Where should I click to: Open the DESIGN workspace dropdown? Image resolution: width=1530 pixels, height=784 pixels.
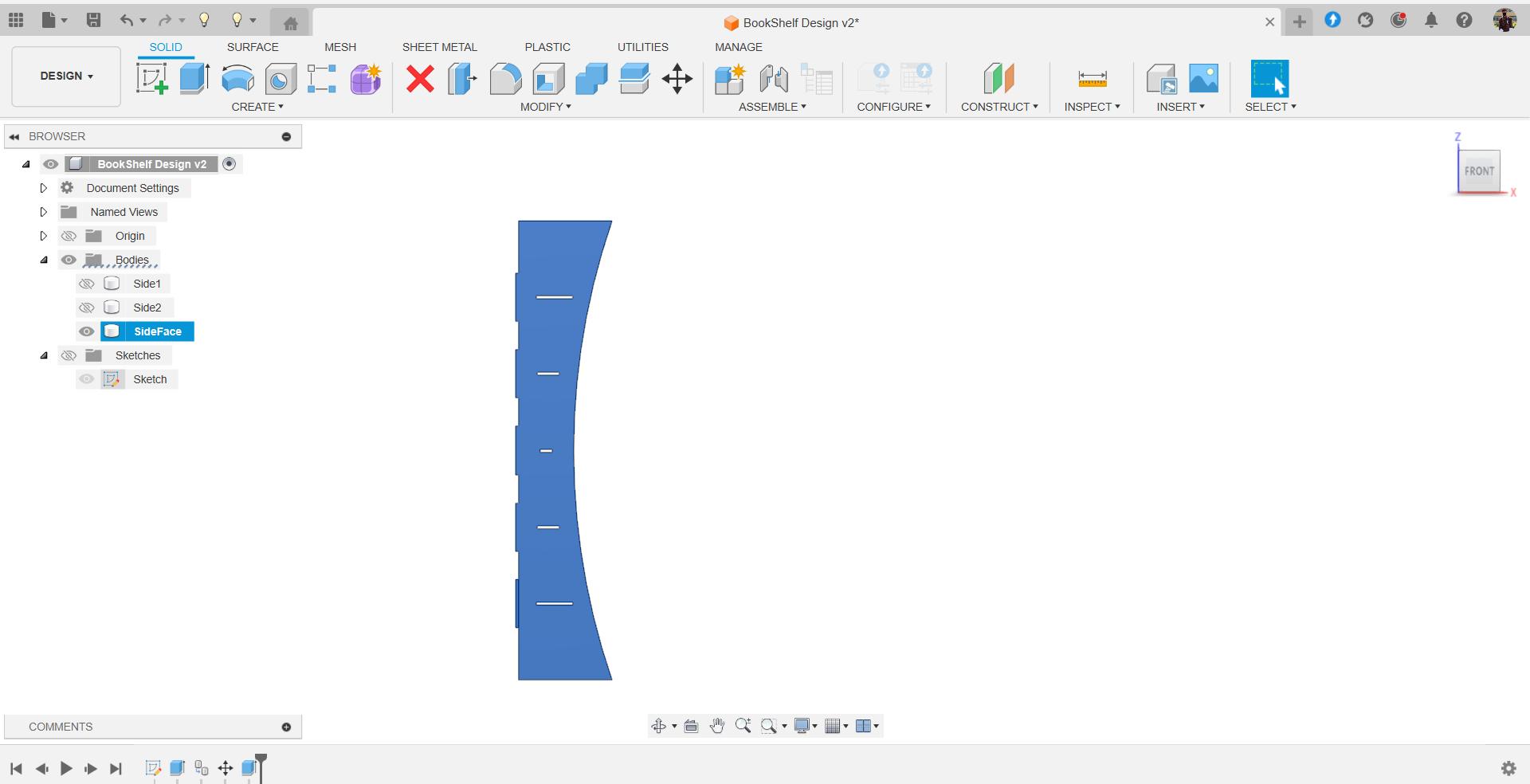pyautogui.click(x=66, y=76)
